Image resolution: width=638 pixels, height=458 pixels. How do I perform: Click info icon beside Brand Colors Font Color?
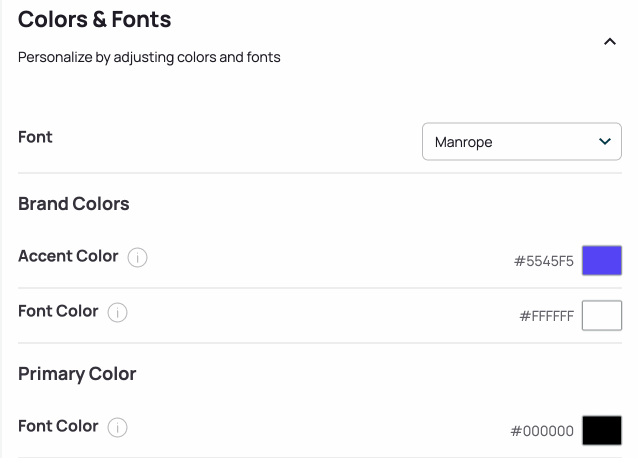pyautogui.click(x=118, y=312)
